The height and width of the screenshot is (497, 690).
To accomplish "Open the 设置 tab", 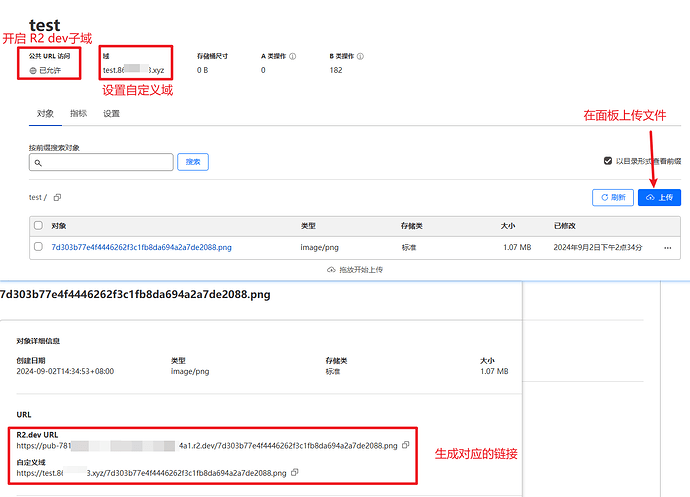I will (x=111, y=114).
